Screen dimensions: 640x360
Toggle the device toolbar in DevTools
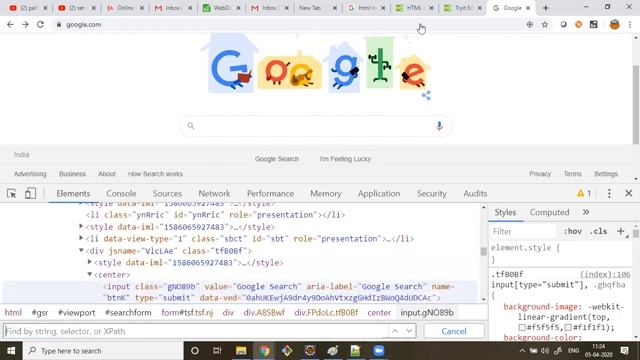tap(30, 193)
